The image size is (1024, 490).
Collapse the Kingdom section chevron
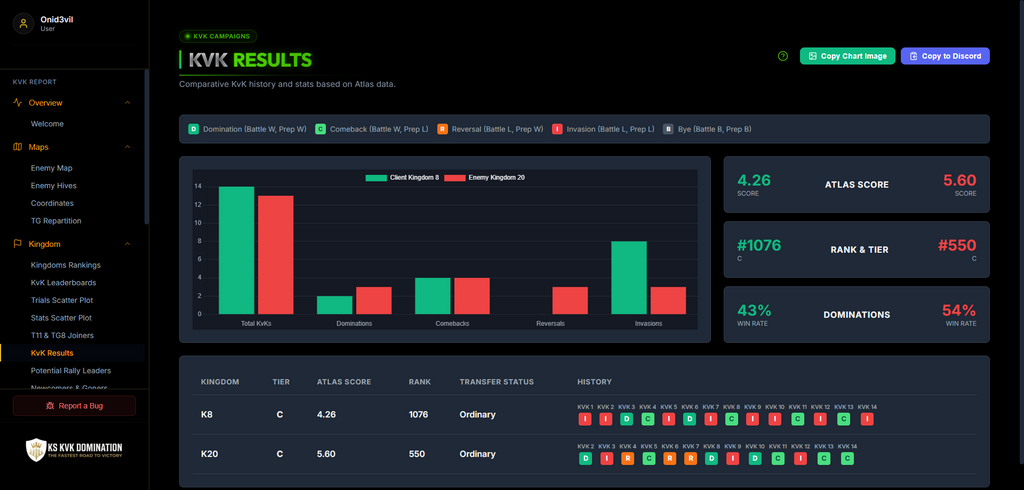pyautogui.click(x=127, y=244)
